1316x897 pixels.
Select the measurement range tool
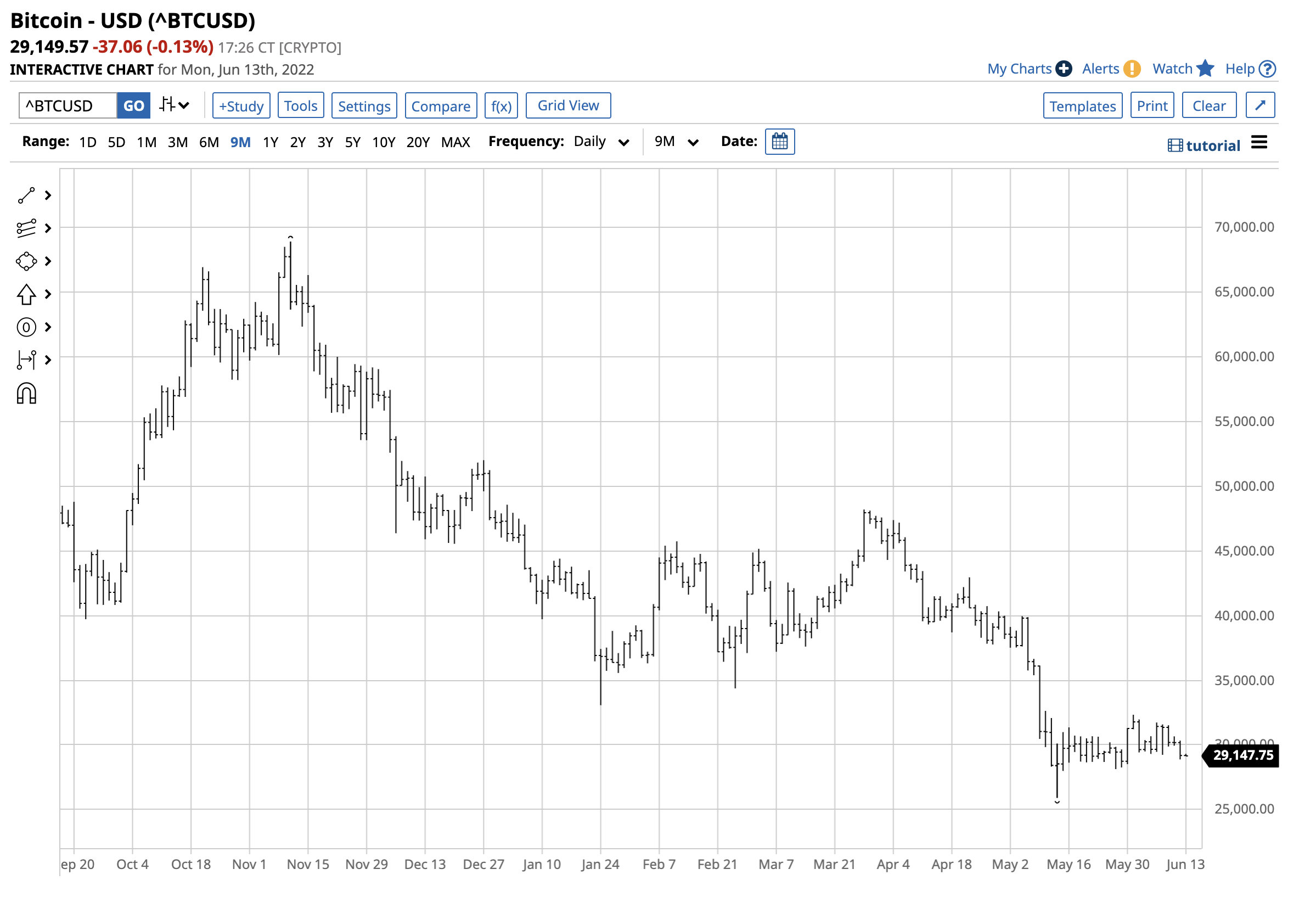26,361
